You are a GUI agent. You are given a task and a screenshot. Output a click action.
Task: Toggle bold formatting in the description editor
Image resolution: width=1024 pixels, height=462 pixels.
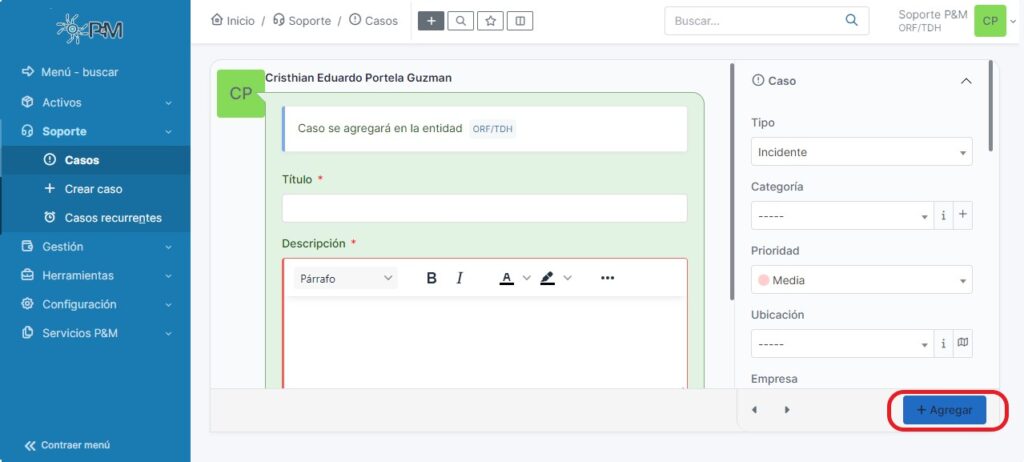point(432,278)
